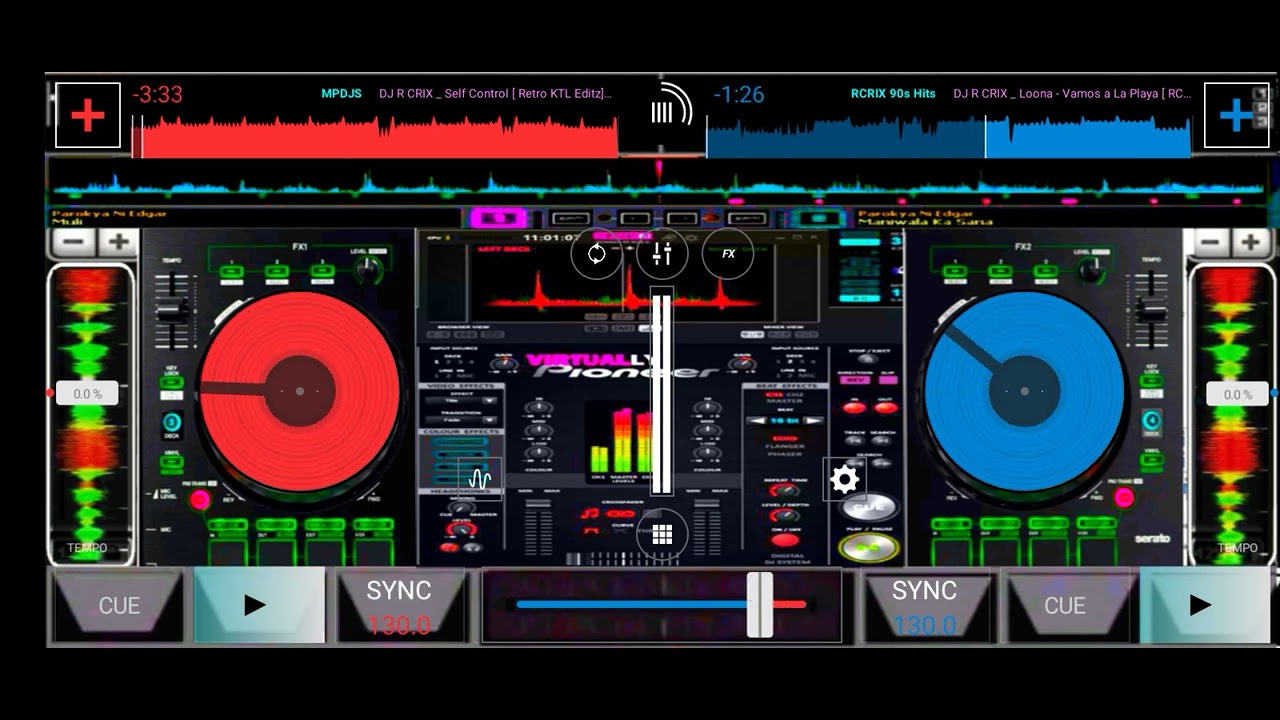1280x720 pixels.
Task: Click the title DJ R CRIX _ Self Control
Action: [x=495, y=94]
